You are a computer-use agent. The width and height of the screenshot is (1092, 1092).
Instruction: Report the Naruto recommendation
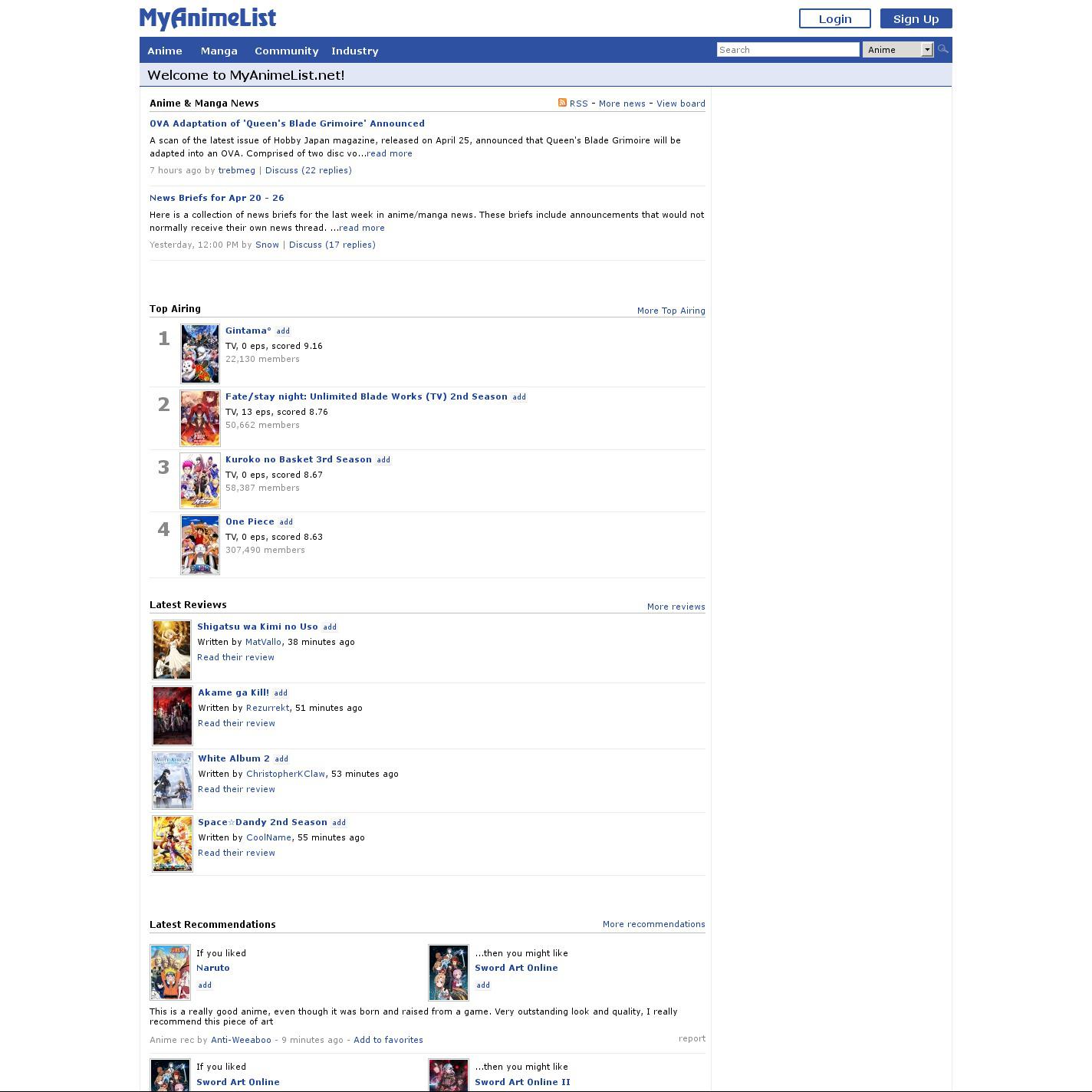click(691, 1038)
